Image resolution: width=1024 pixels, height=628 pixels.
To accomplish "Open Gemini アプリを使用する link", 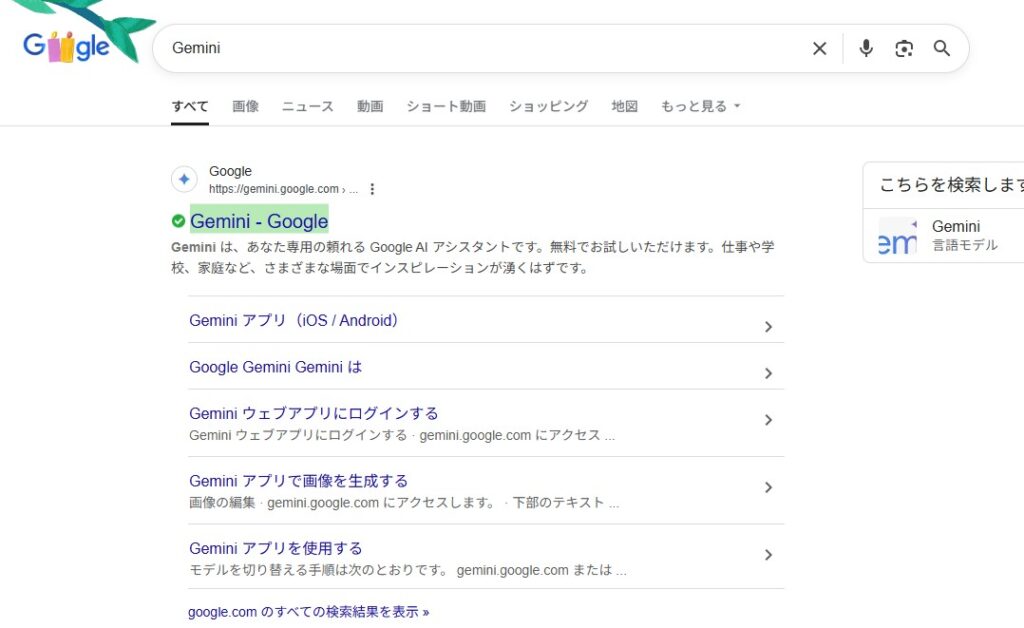I will pyautogui.click(x=276, y=548).
